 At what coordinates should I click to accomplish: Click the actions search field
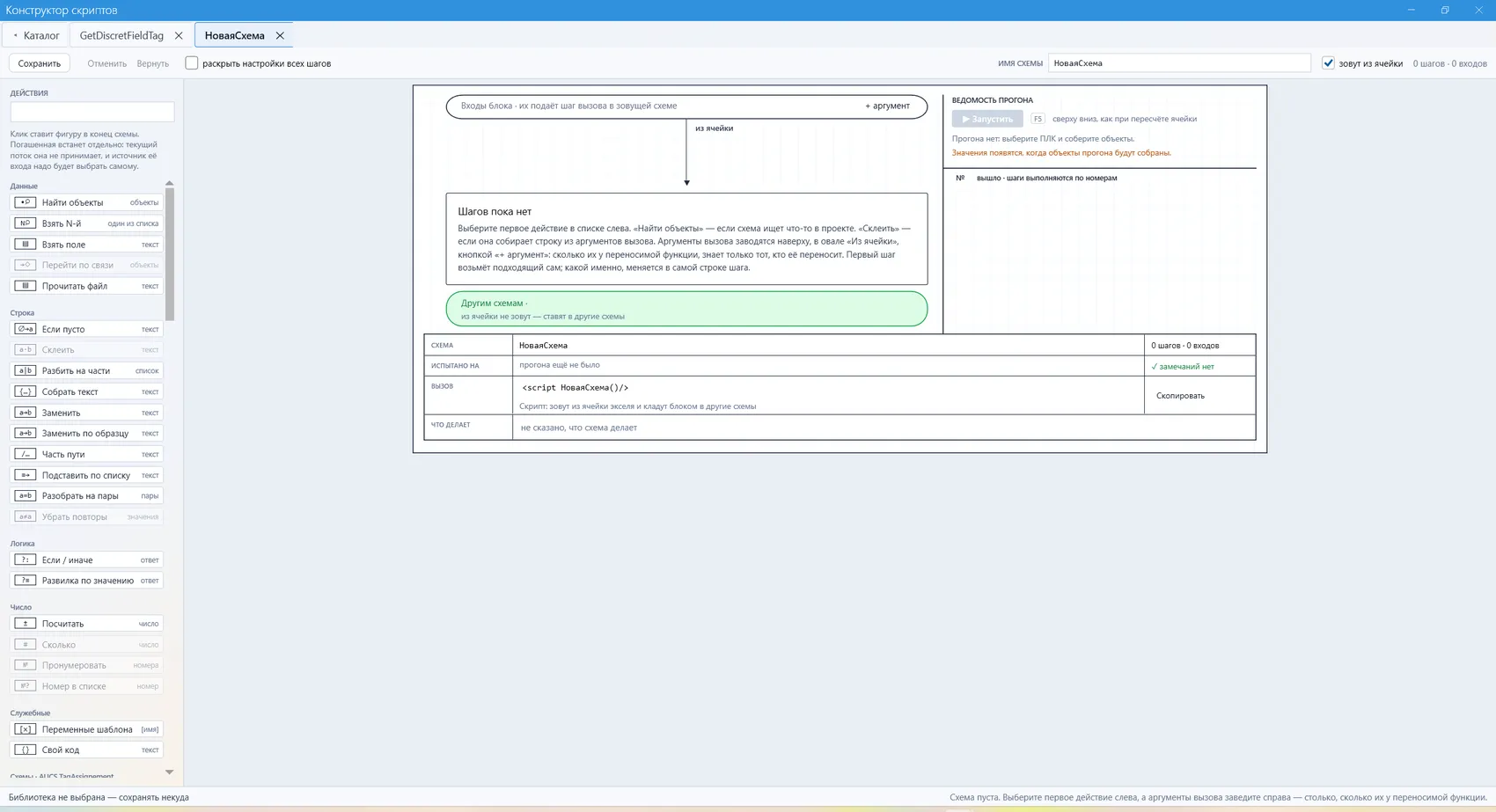tap(92, 112)
